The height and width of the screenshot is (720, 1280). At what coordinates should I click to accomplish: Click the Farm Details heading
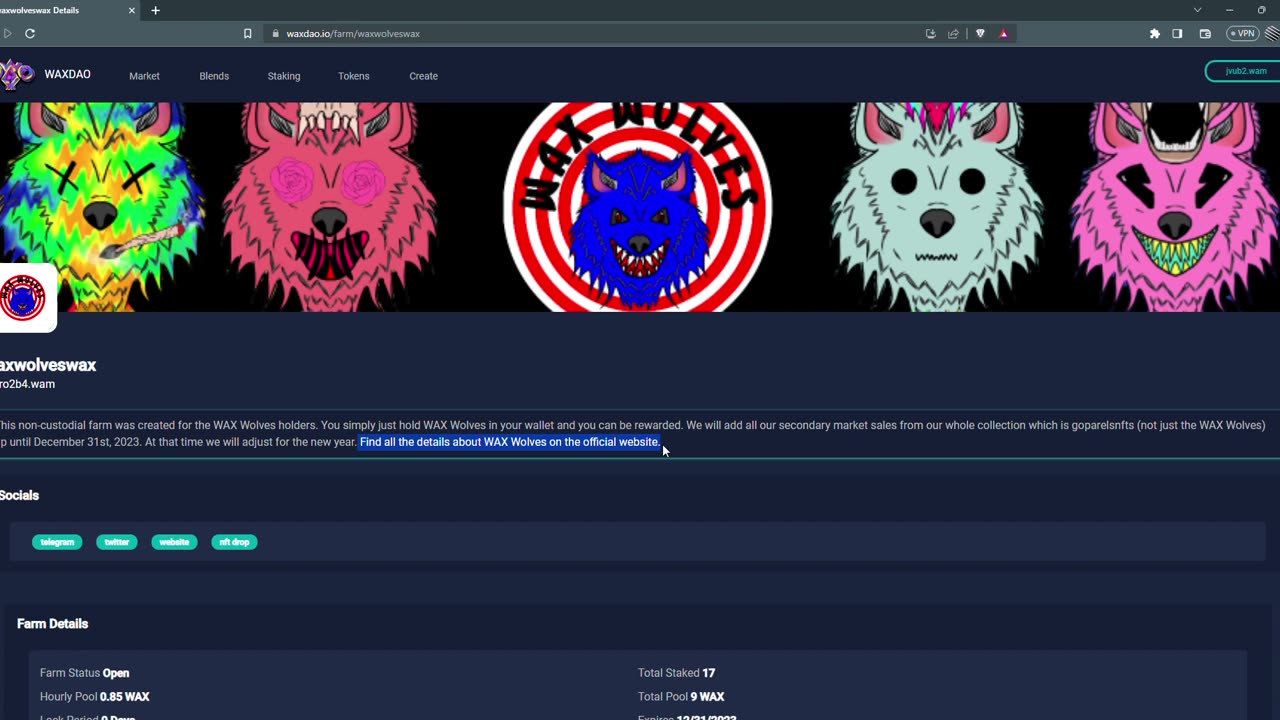pyautogui.click(x=53, y=624)
